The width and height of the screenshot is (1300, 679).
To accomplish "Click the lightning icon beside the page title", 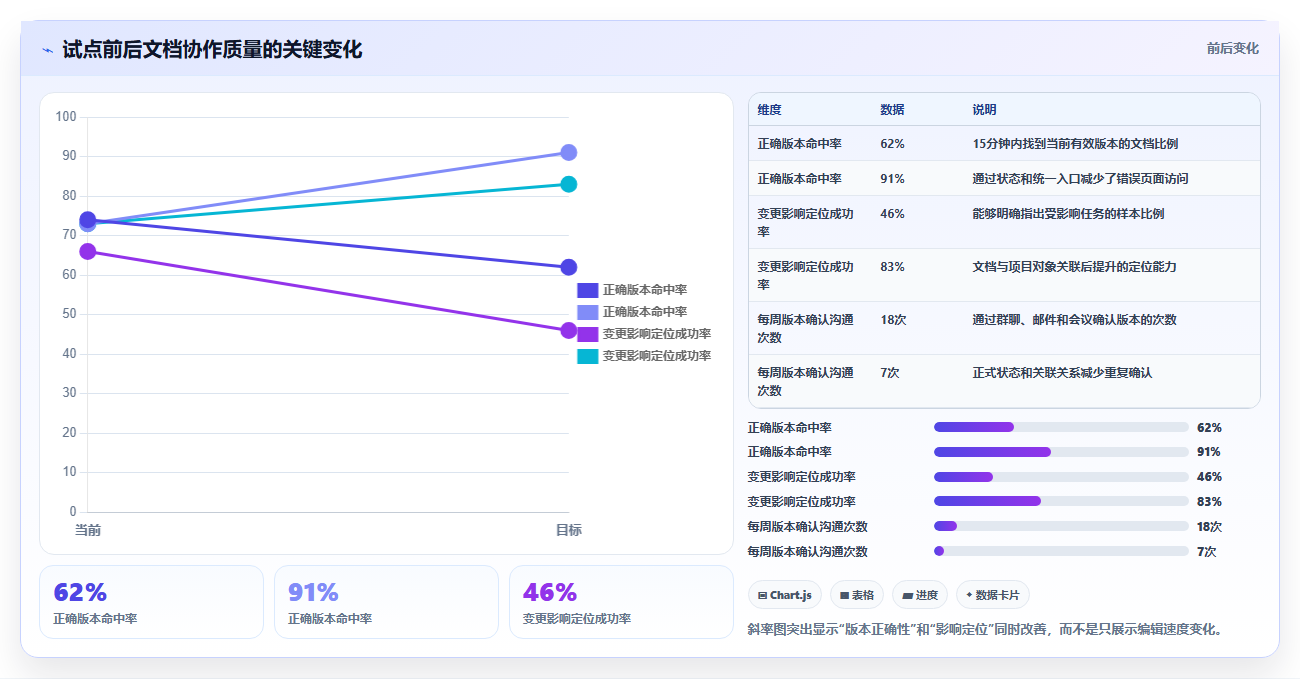I will coord(47,50).
